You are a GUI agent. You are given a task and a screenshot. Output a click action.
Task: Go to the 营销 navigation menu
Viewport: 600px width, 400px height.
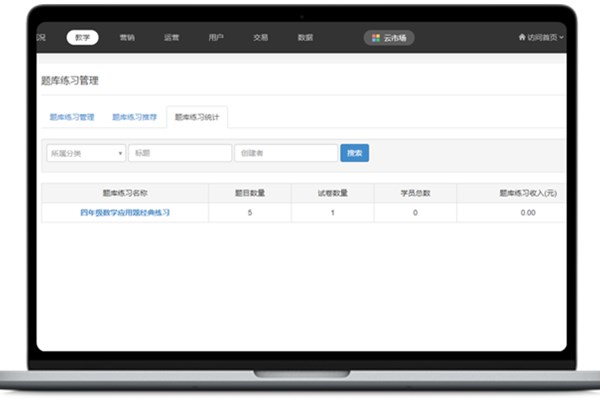point(126,37)
